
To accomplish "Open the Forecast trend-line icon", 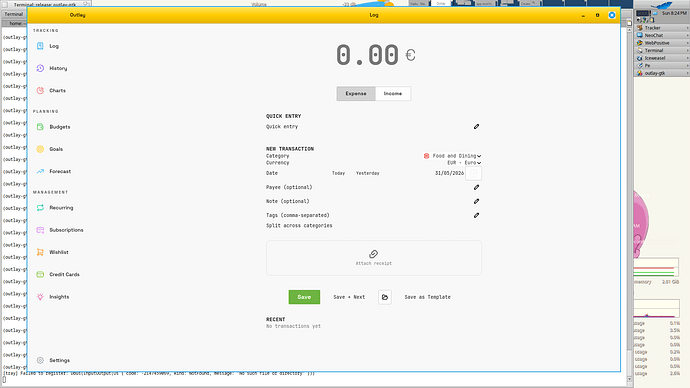I will (40, 171).
